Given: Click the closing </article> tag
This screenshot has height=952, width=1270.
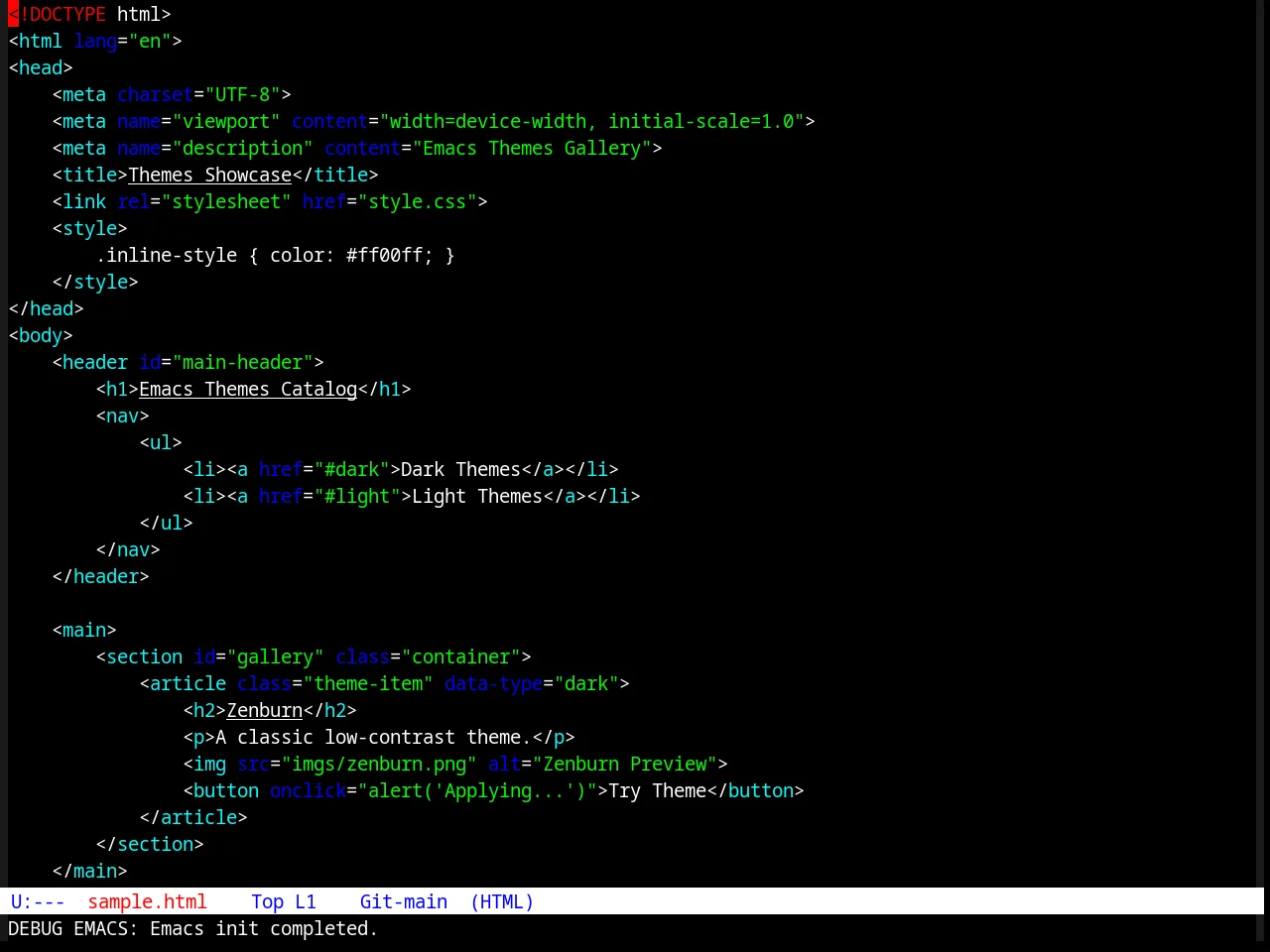Looking at the screenshot, I should click(193, 817).
